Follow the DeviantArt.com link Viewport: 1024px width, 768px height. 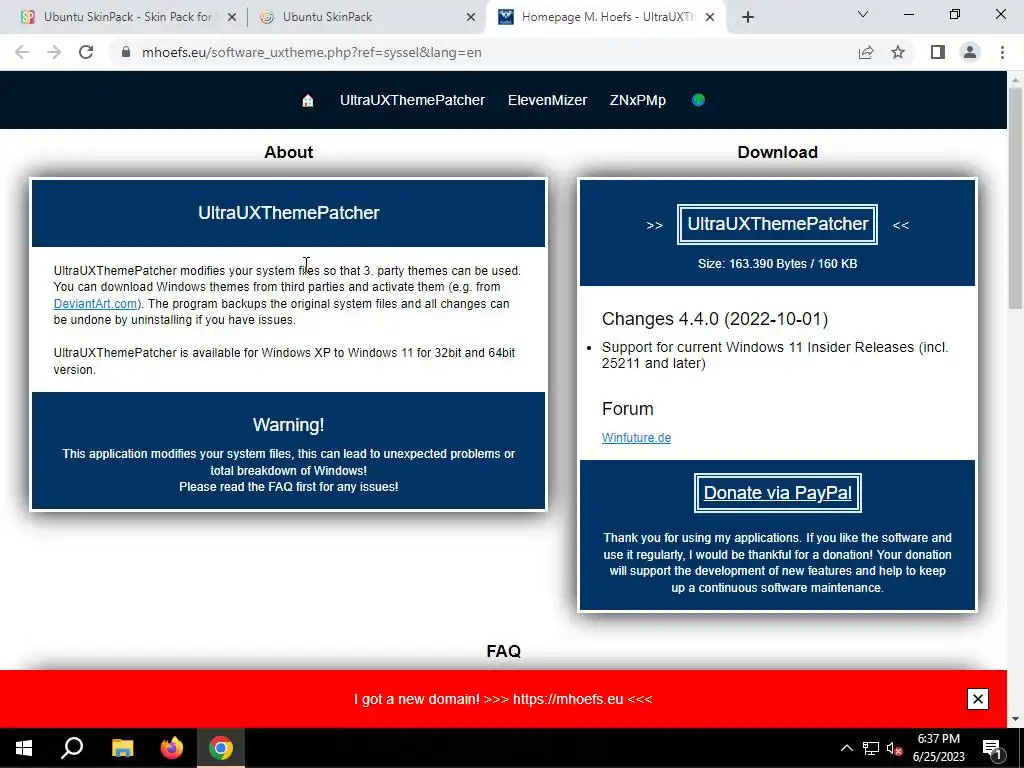pos(95,304)
